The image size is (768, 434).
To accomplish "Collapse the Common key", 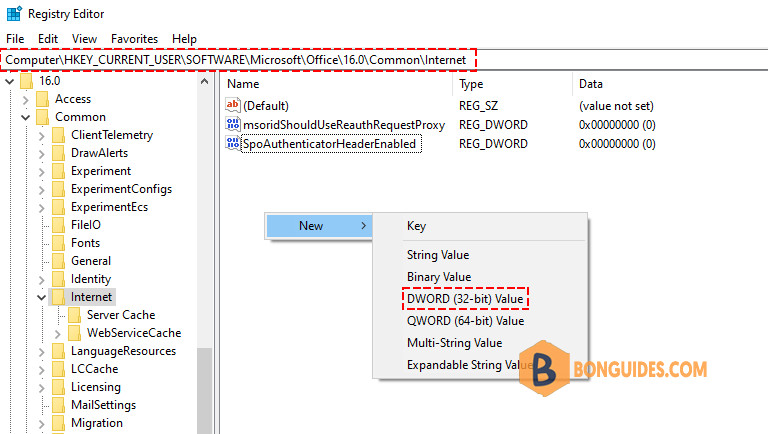I will [25, 117].
